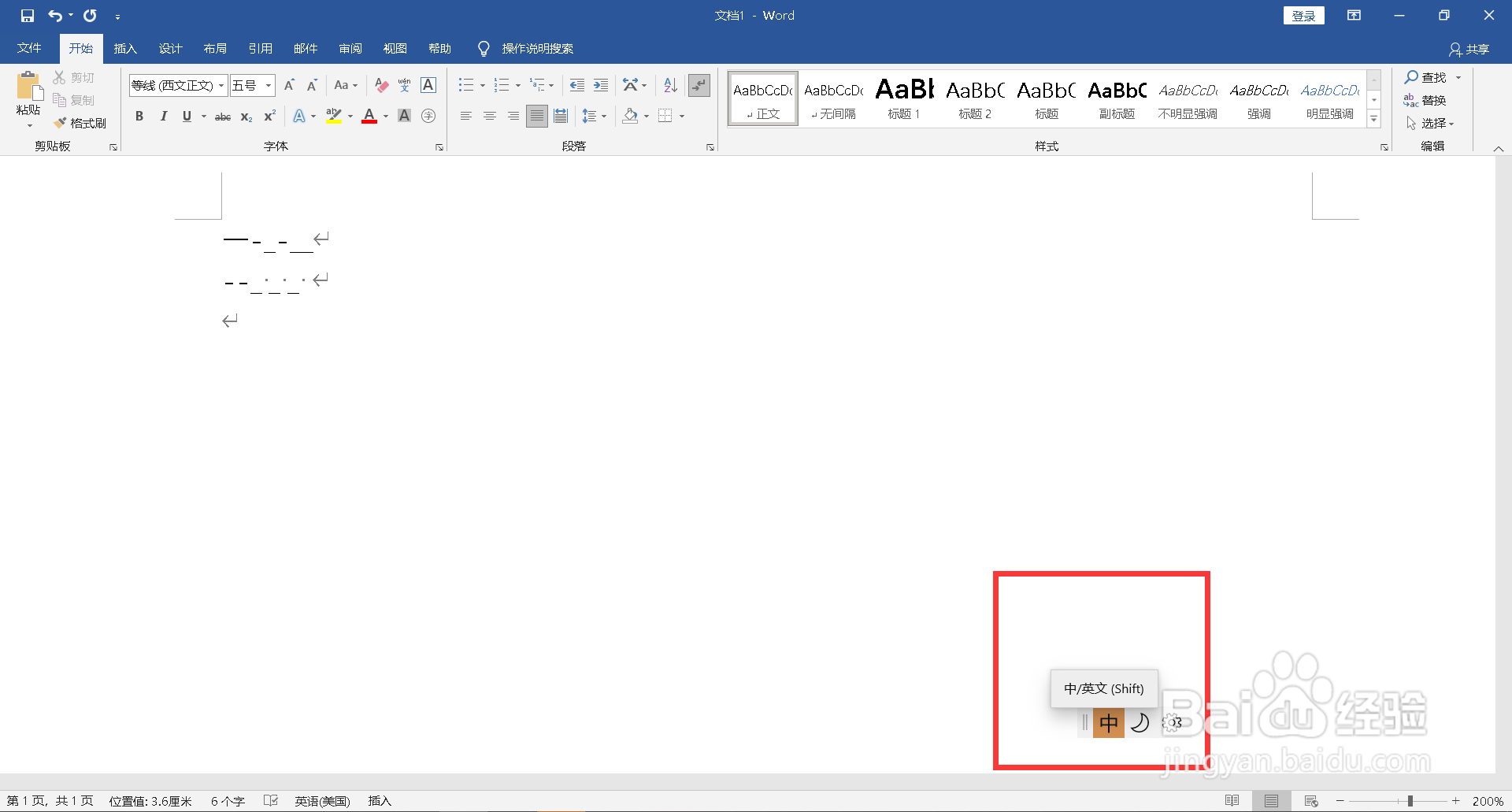Open the phonetic guide (wén) tool
The width and height of the screenshot is (1512, 812).
tap(405, 85)
